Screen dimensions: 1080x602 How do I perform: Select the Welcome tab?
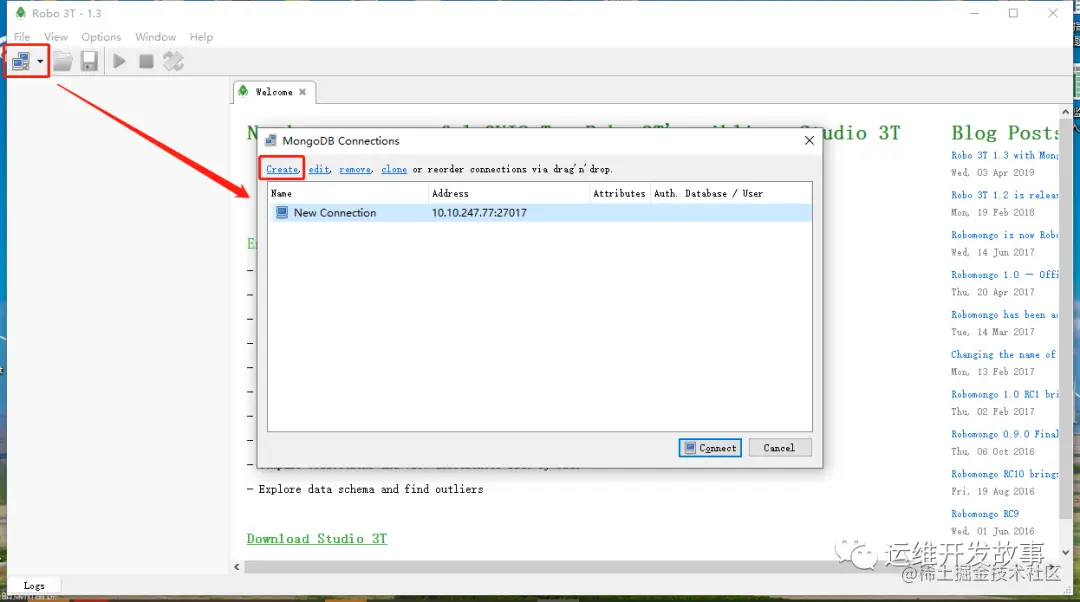[x=273, y=92]
